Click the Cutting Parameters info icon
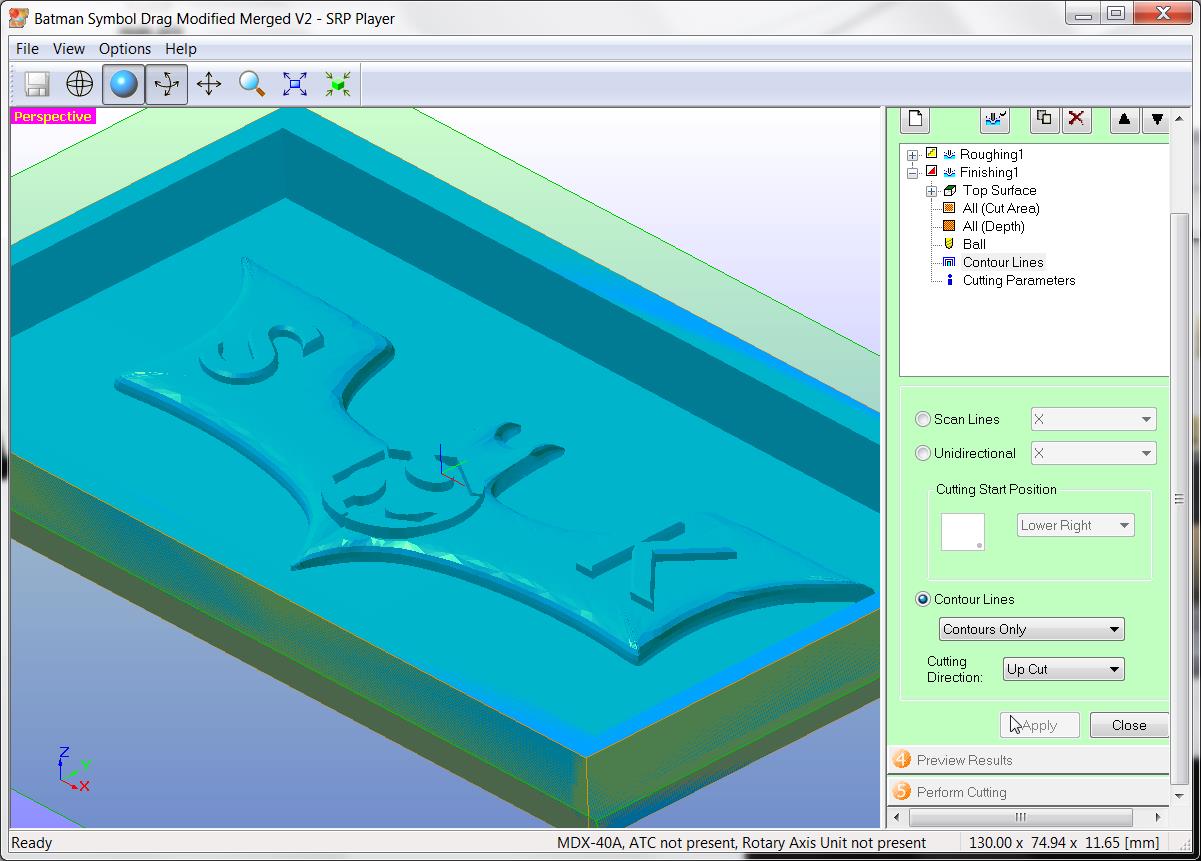The image size is (1201, 861). 950,280
